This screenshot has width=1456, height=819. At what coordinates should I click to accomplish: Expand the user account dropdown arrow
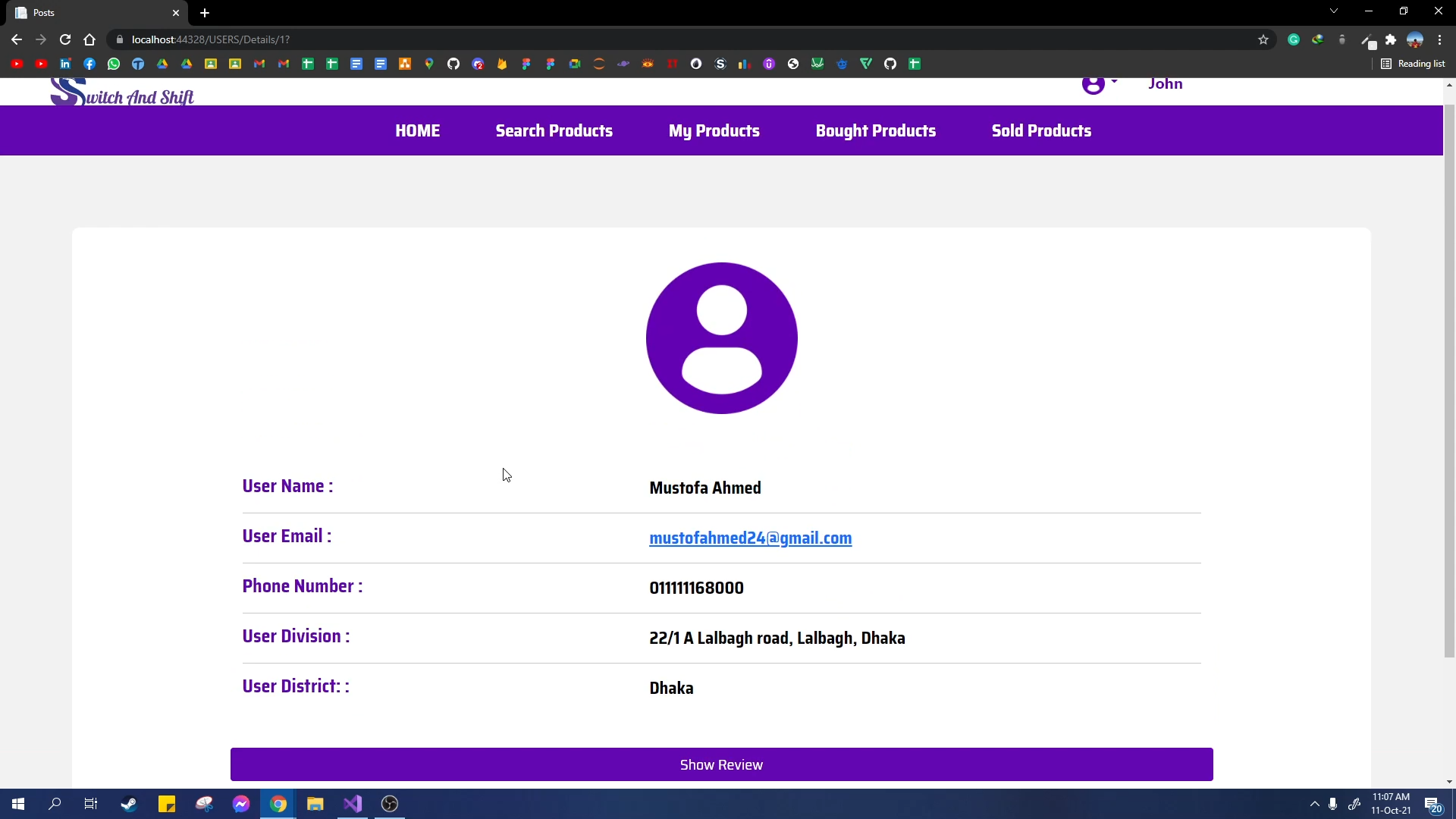[1114, 82]
